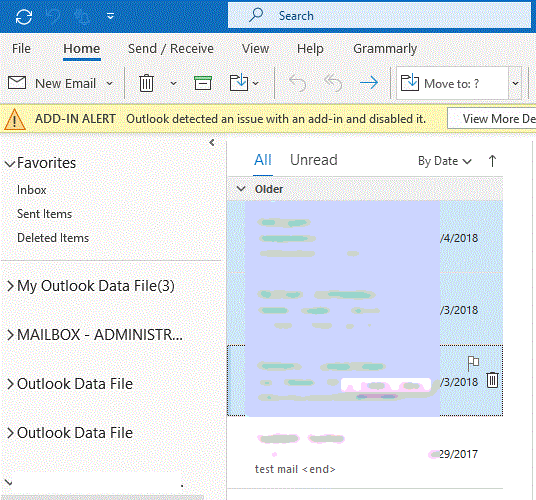Viewport: 536px width, 500px height.
Task: Select the email dated /4/2018
Action: (x=365, y=237)
